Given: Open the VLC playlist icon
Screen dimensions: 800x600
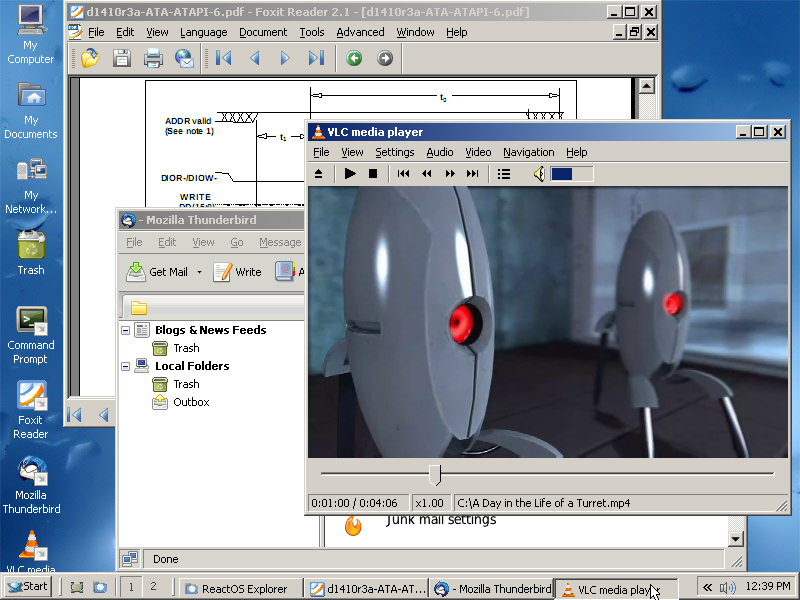Looking at the screenshot, I should coord(504,174).
